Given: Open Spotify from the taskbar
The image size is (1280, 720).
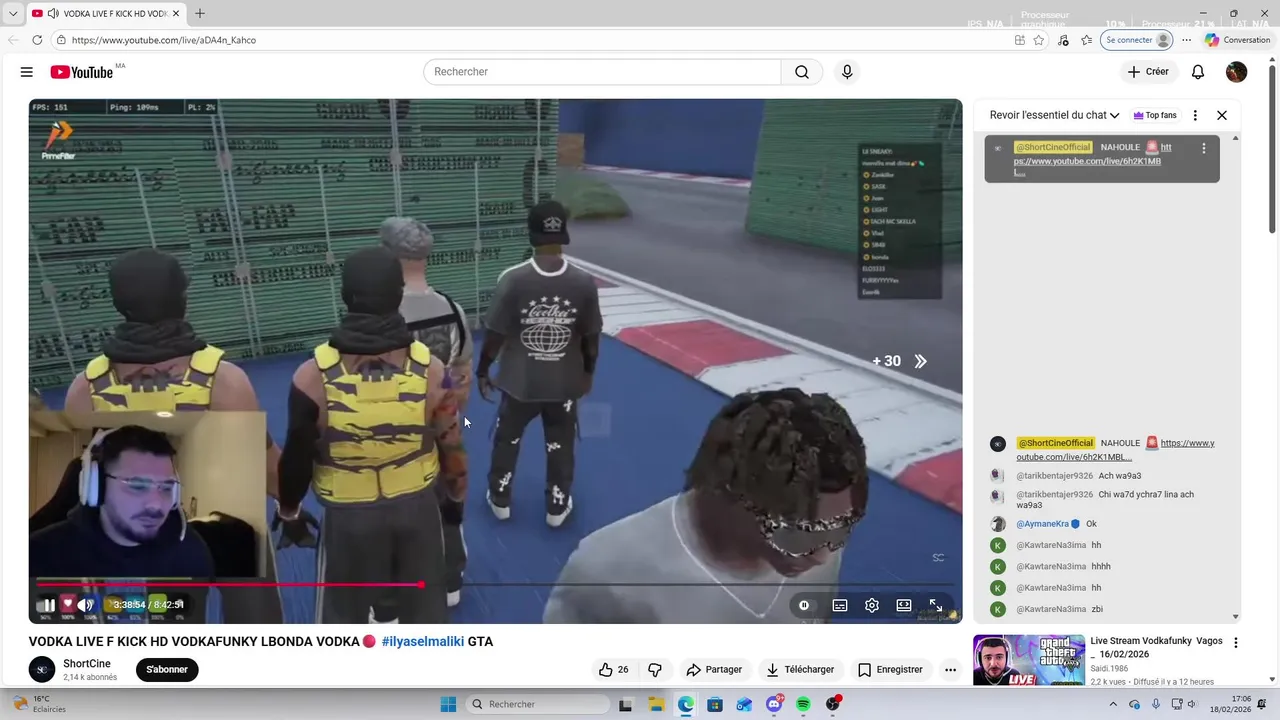Looking at the screenshot, I should [x=803, y=704].
